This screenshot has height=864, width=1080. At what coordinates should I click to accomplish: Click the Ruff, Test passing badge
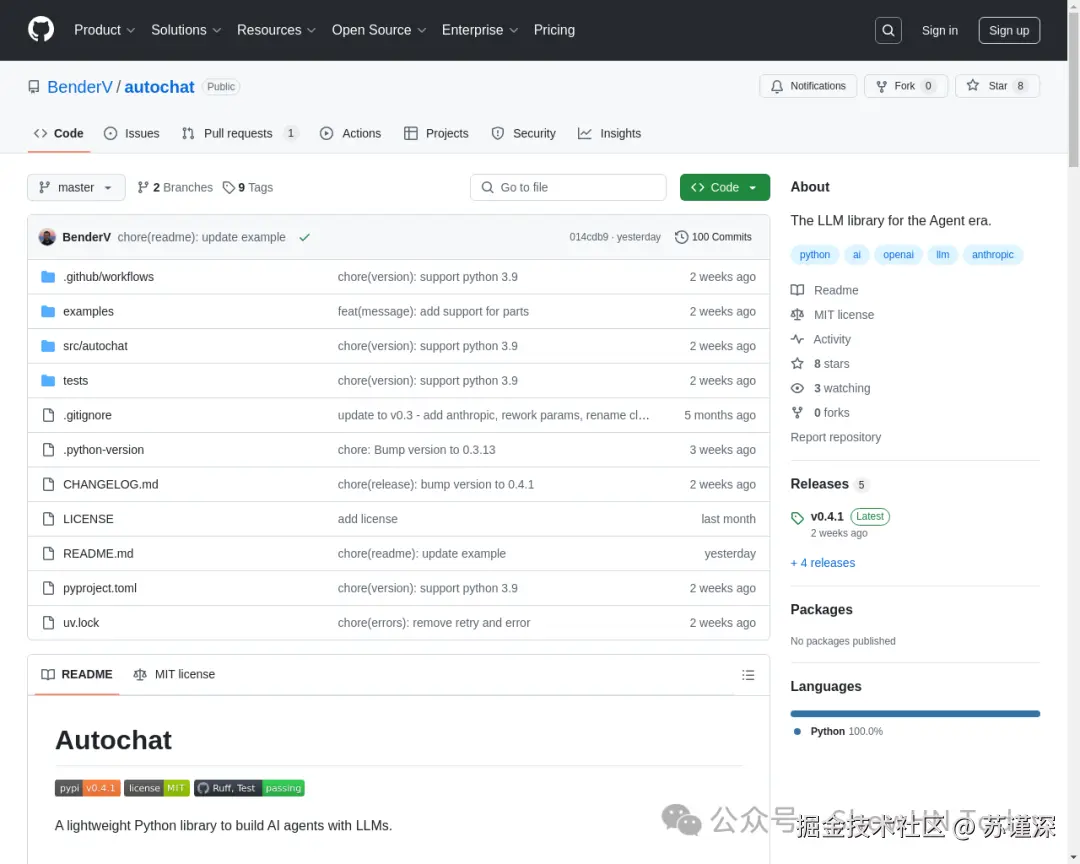249,788
